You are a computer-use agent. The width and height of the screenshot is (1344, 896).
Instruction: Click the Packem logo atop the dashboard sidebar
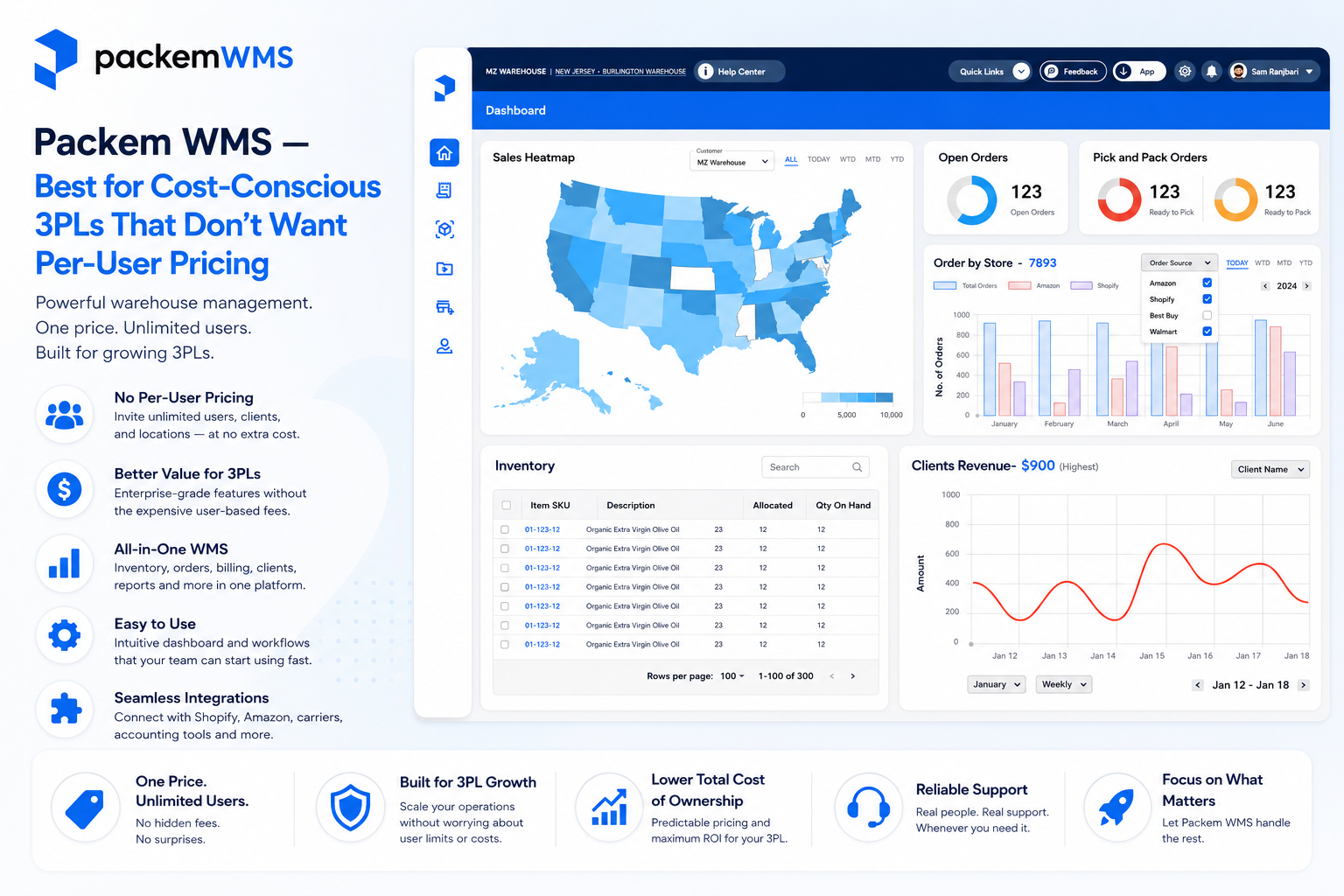[x=444, y=87]
